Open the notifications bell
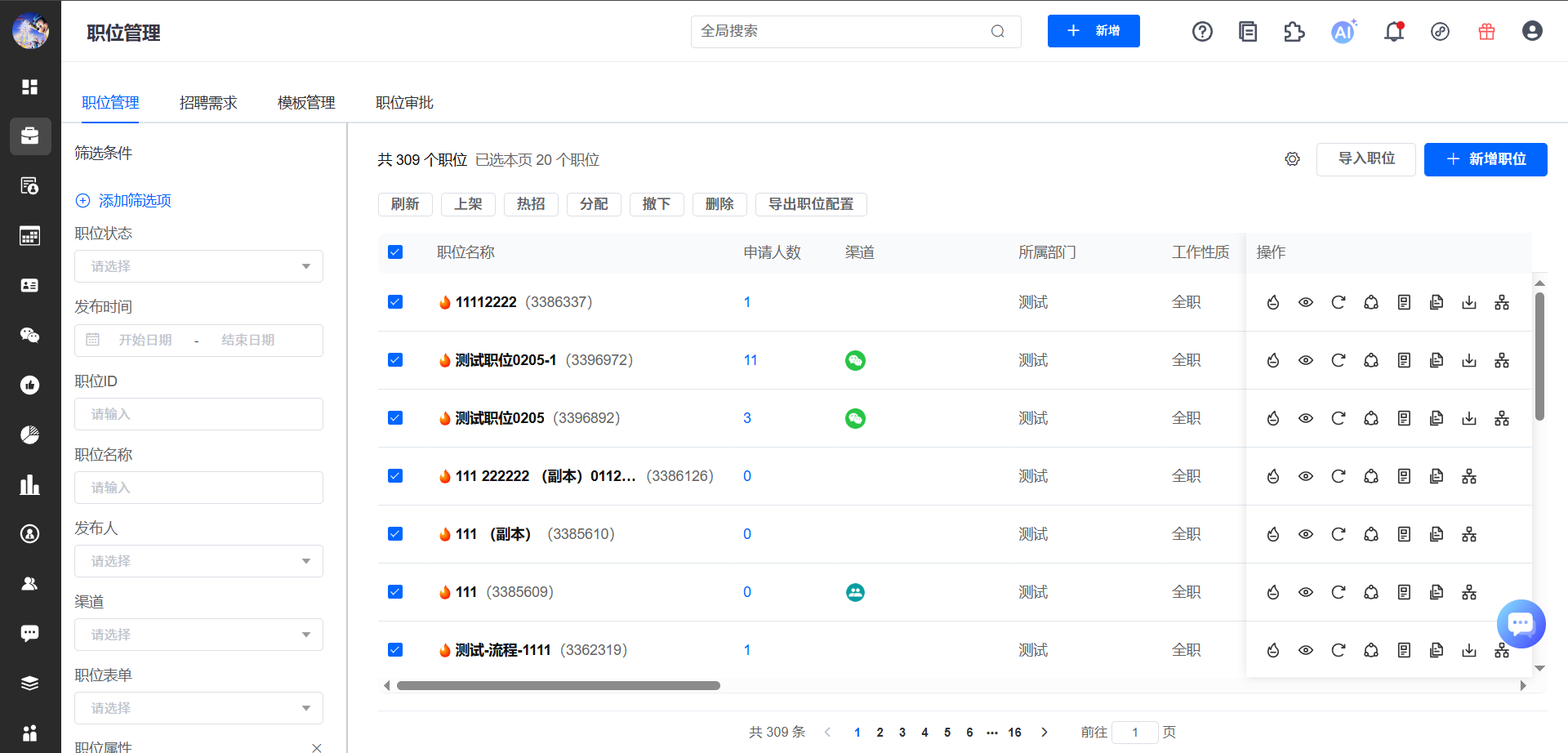The width and height of the screenshot is (1568, 753). point(1394,32)
